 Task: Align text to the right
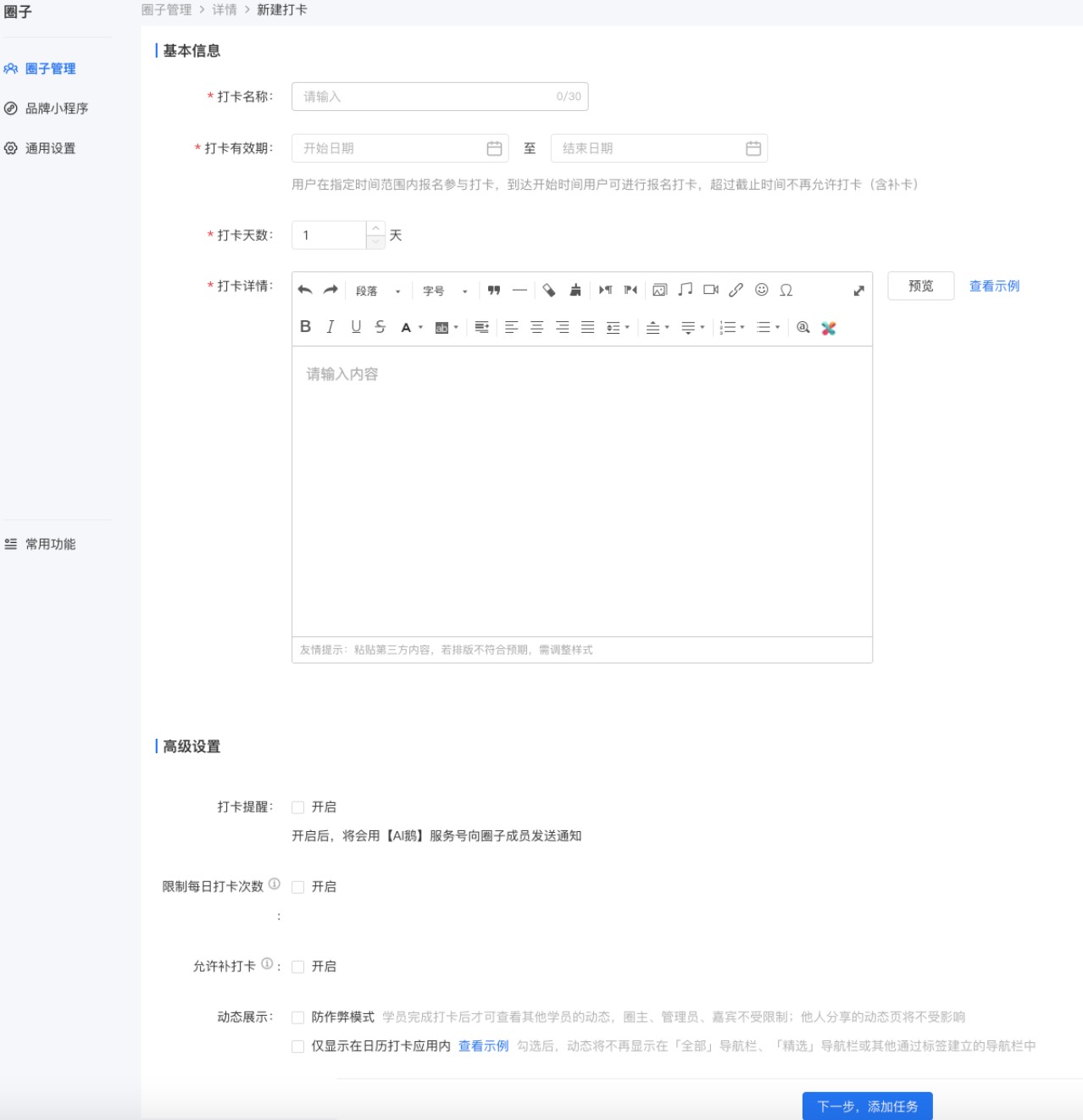[562, 327]
